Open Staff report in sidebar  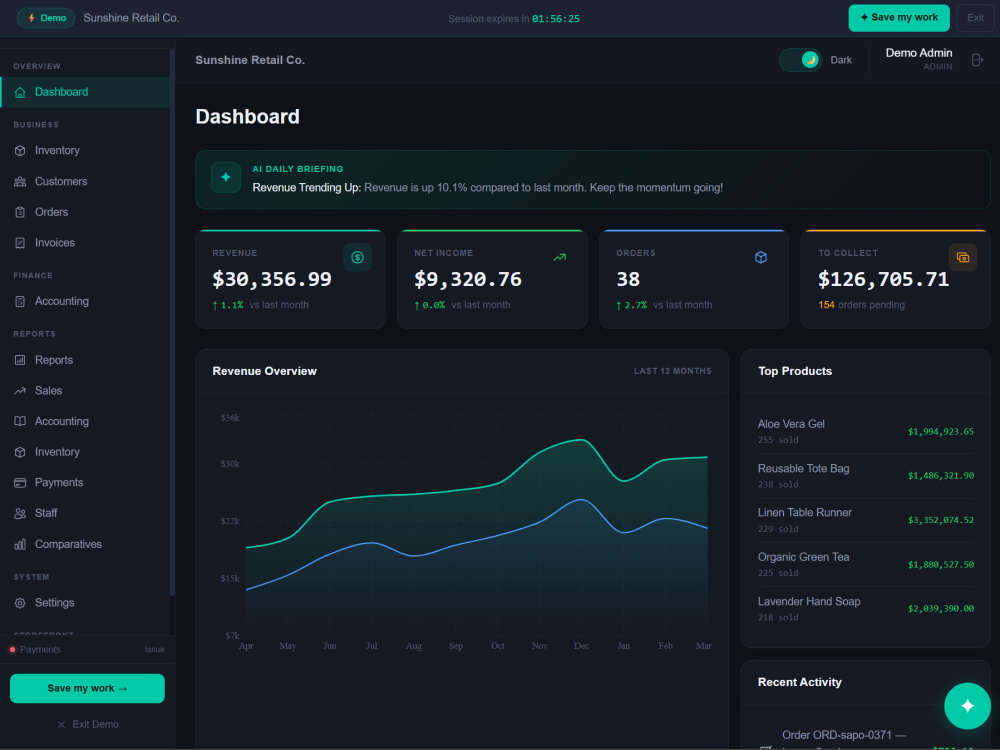pyautogui.click(x=85, y=513)
